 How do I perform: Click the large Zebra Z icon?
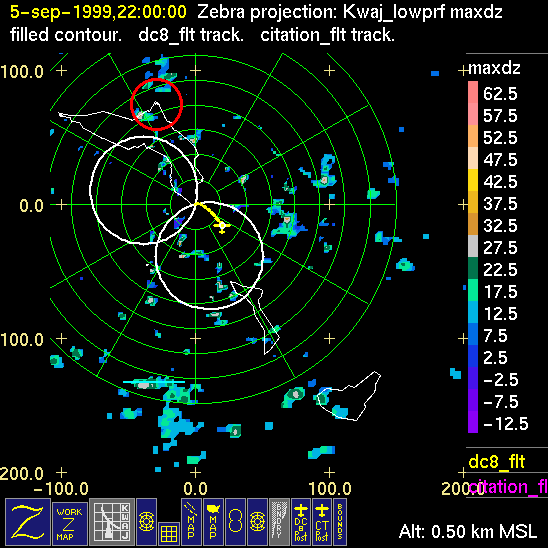point(28,521)
